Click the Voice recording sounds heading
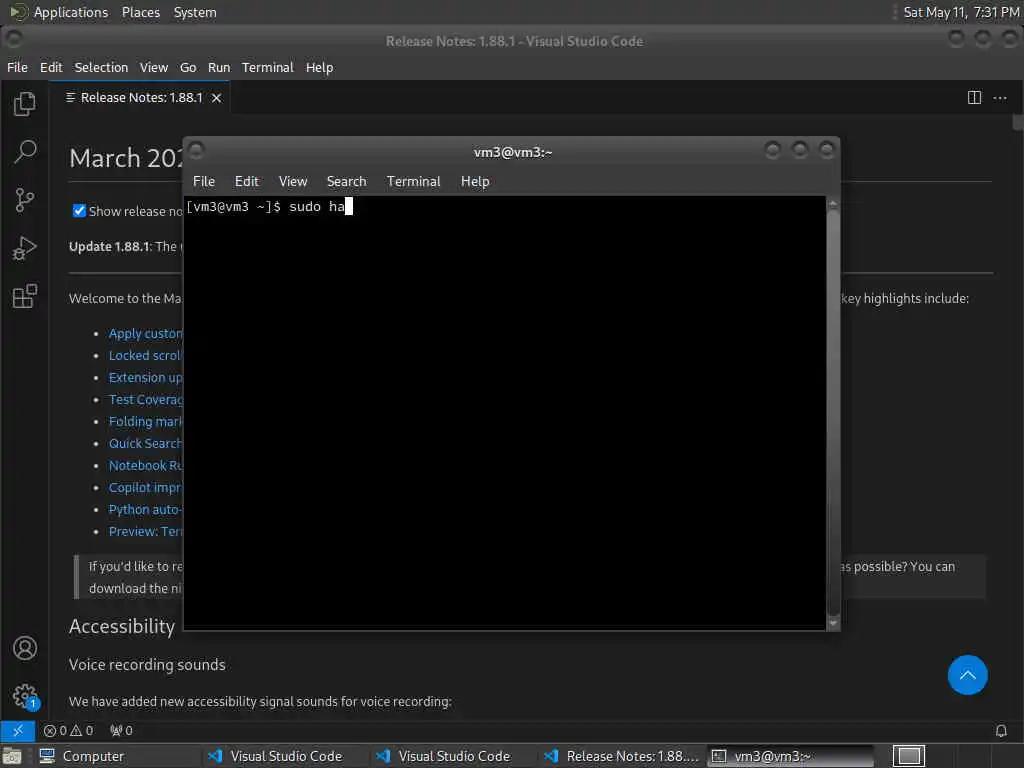This screenshot has width=1024, height=768. pyautogui.click(x=147, y=665)
